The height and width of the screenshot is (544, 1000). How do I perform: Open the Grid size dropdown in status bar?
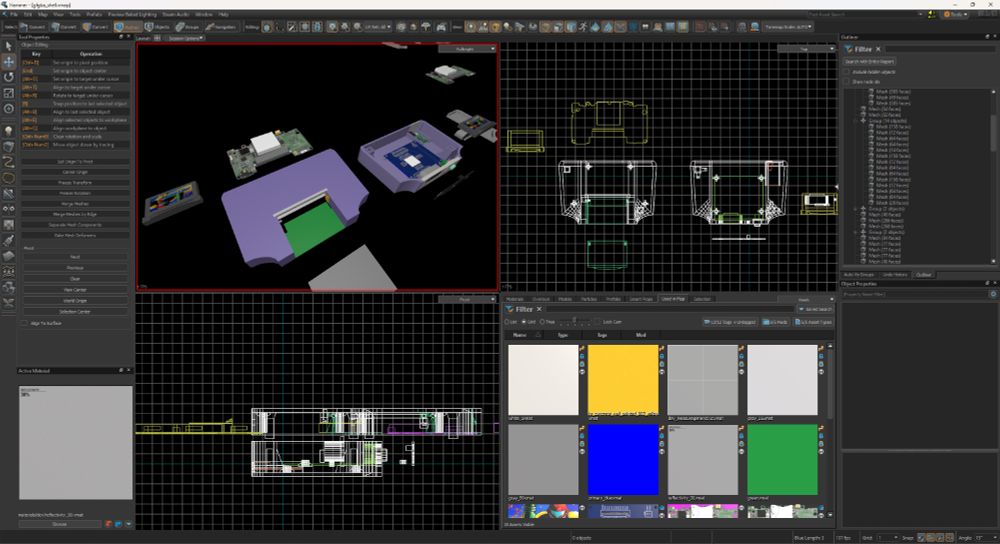click(x=888, y=538)
